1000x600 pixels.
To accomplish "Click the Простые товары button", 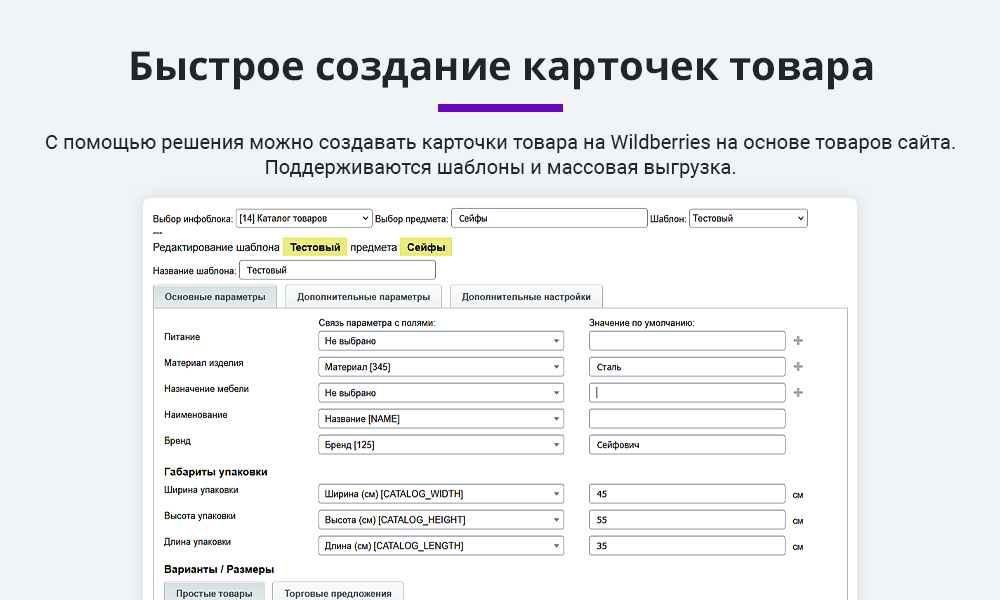I will (x=214, y=591).
